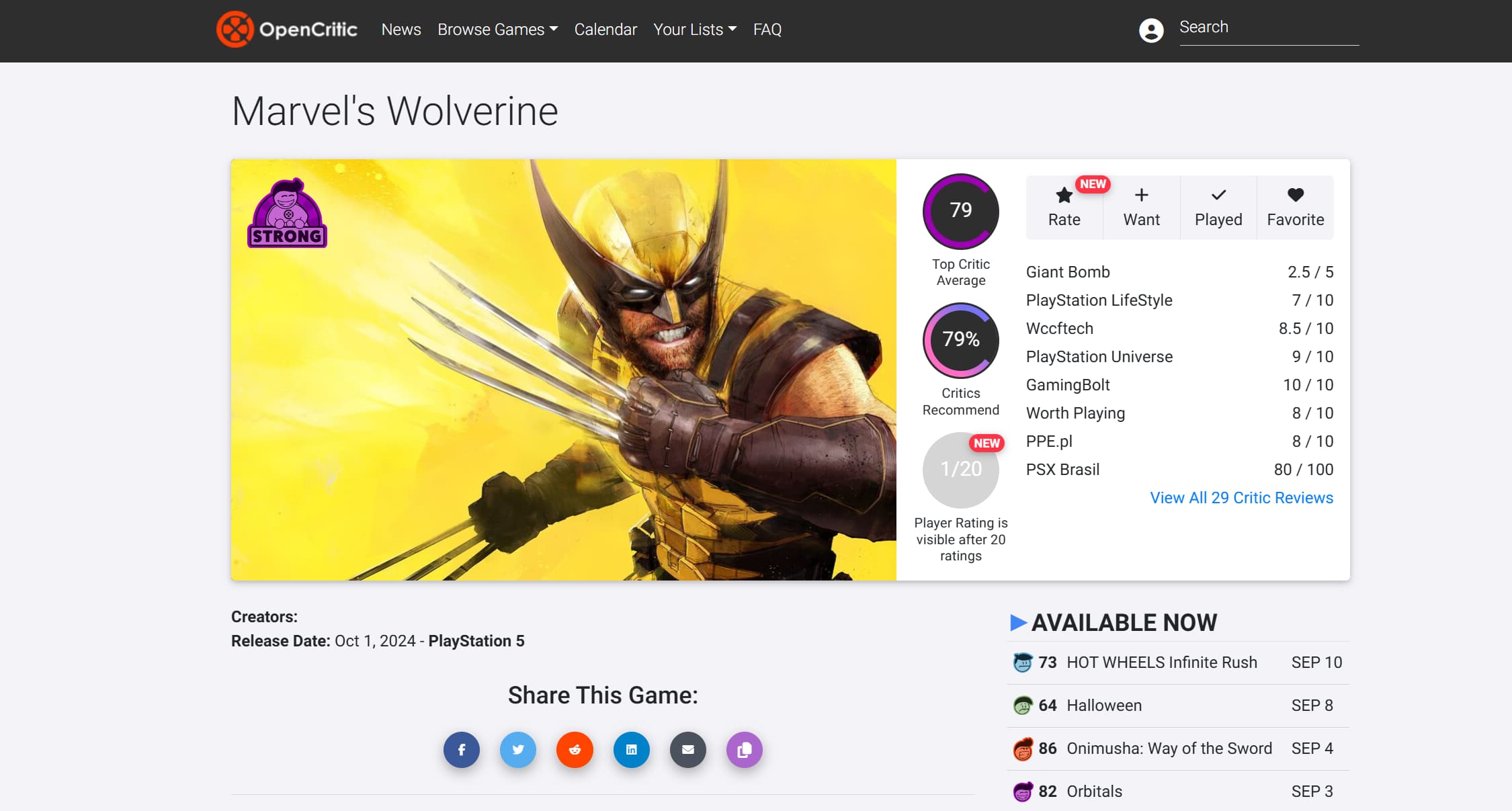Open the Wccftech review

point(1060,329)
